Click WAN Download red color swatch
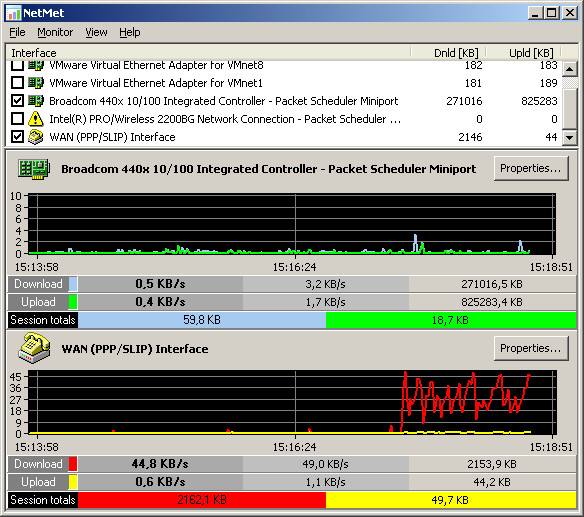 [73, 464]
